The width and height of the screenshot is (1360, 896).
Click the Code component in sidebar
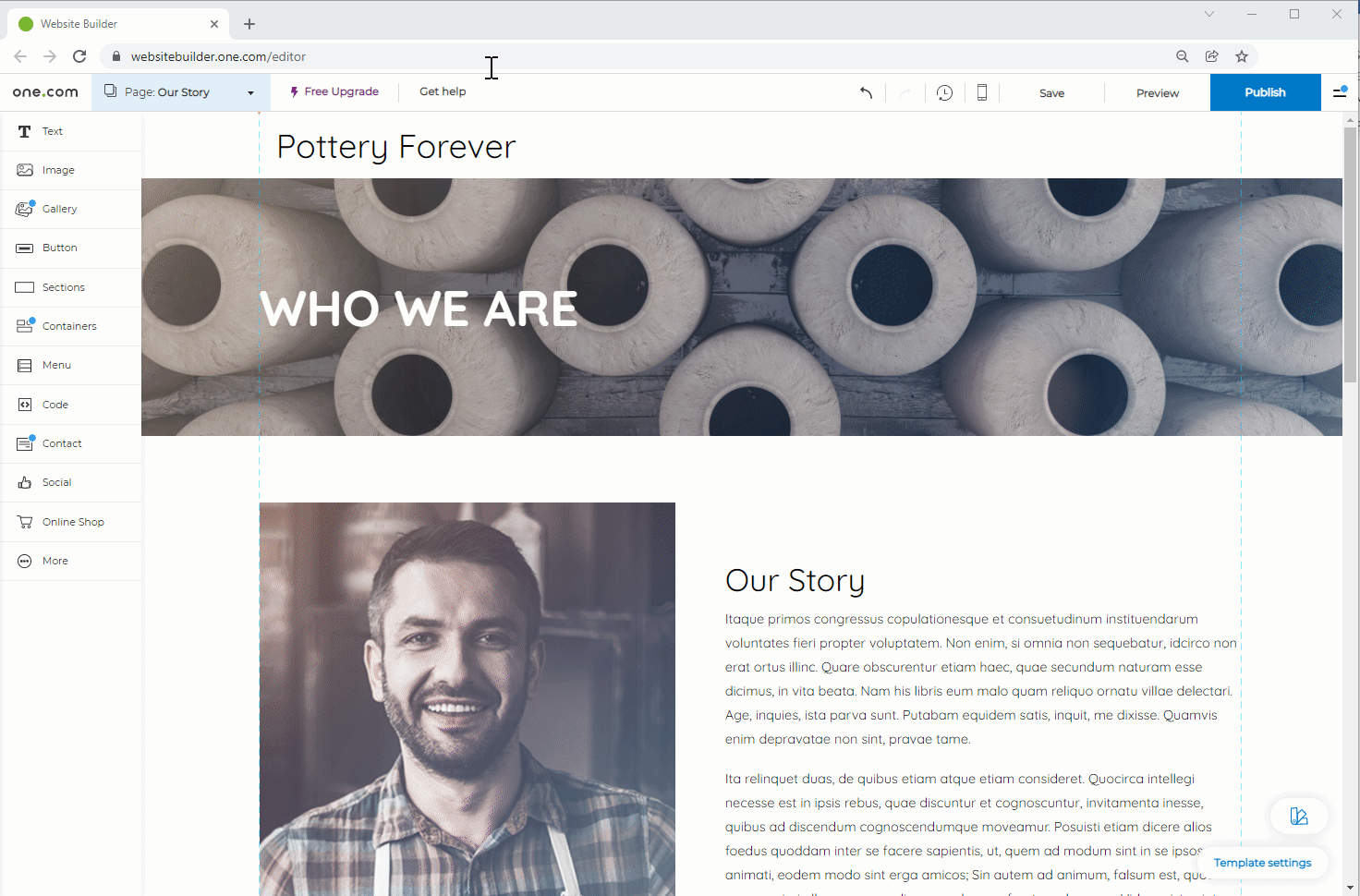(x=55, y=405)
